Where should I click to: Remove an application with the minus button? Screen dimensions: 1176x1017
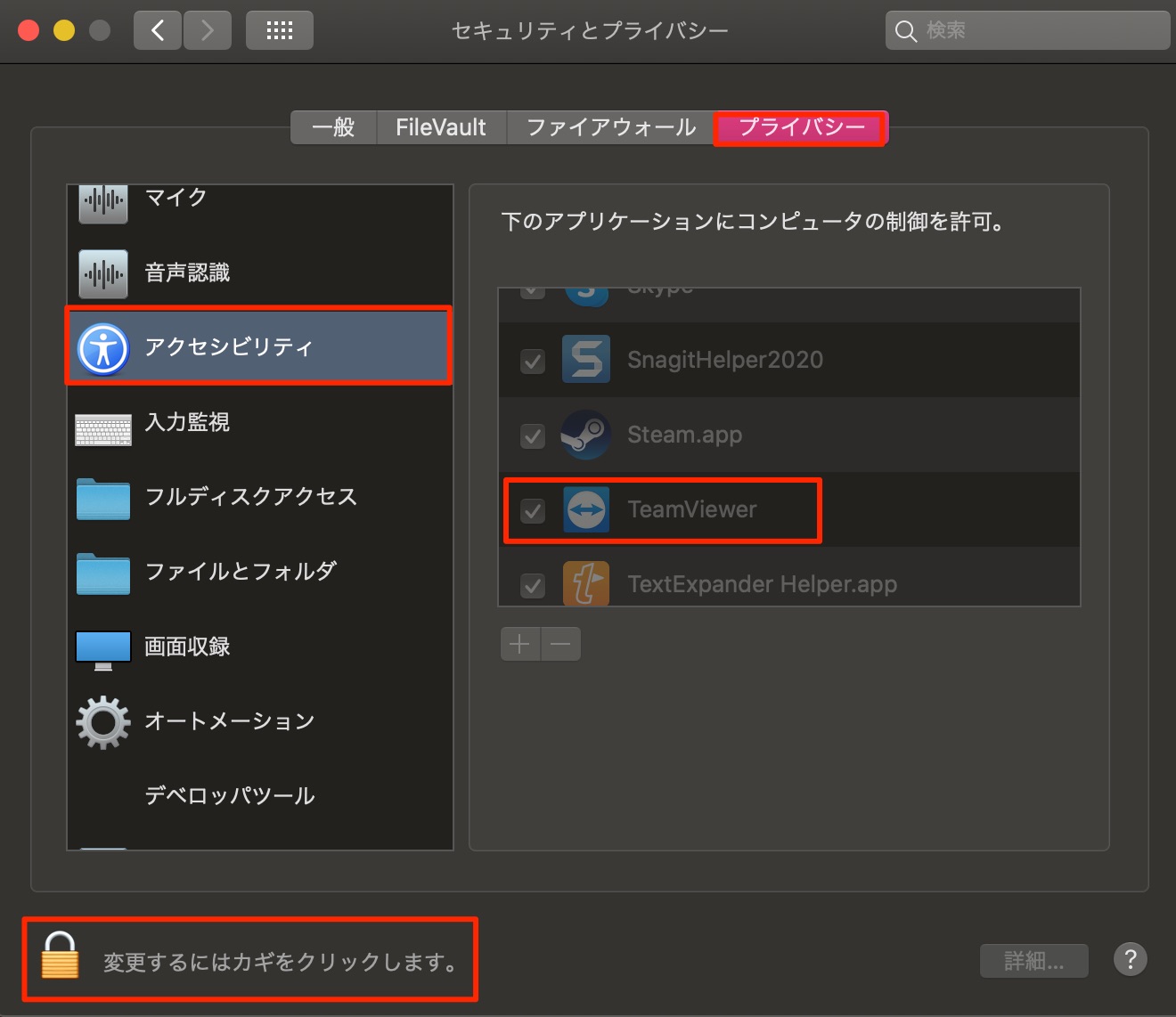pos(560,643)
